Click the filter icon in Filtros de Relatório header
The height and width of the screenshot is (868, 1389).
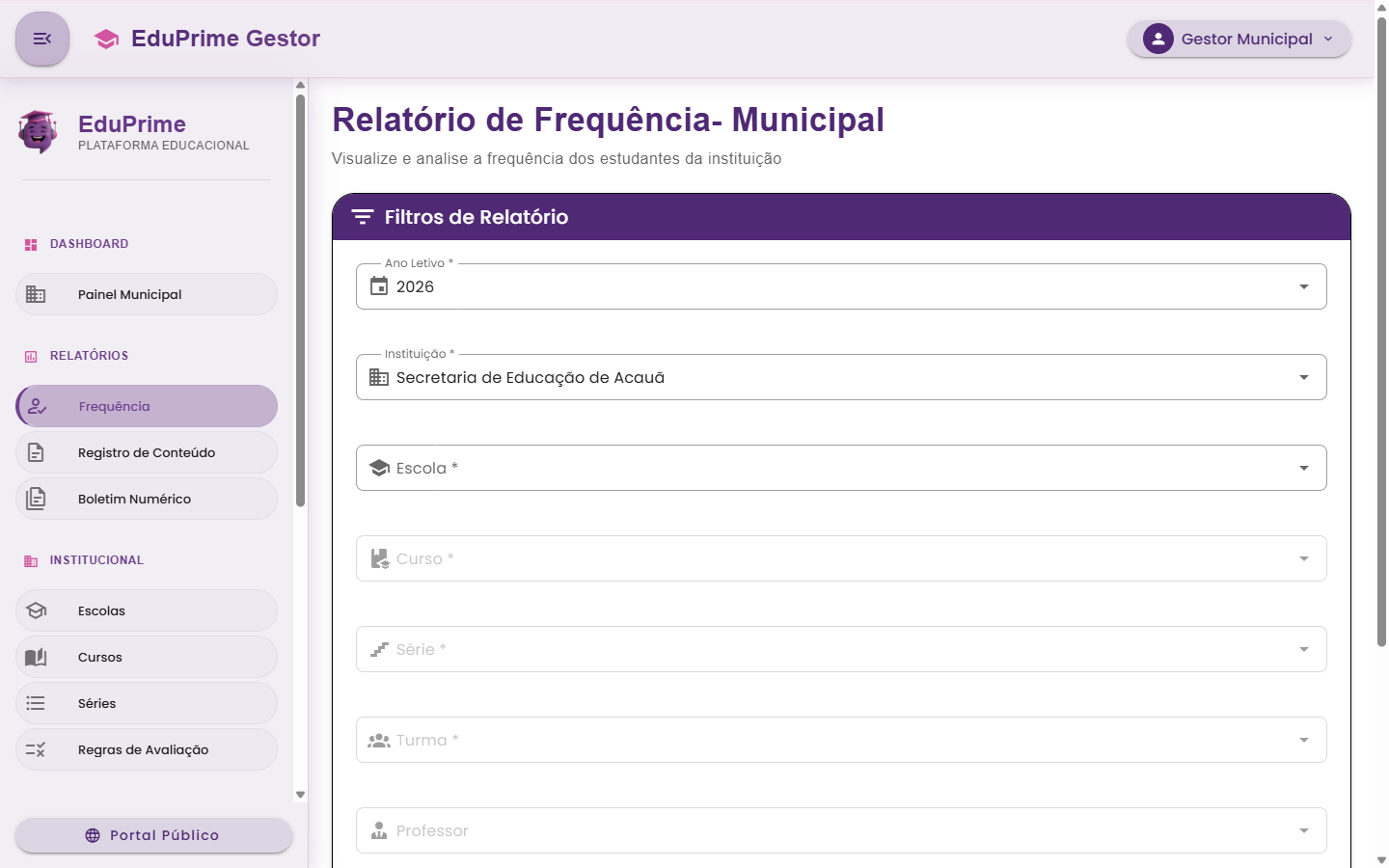[x=363, y=217]
